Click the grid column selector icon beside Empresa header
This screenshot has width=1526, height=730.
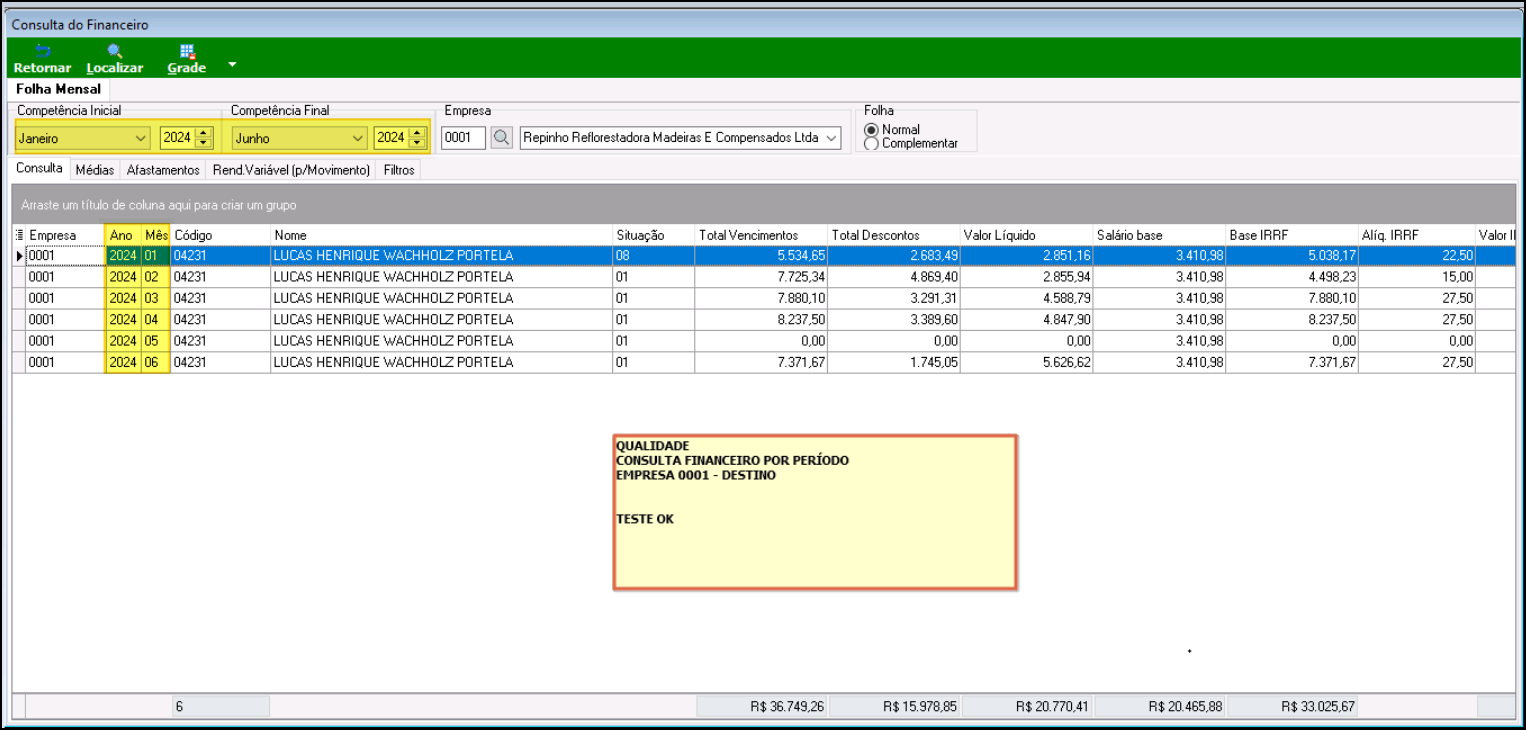(x=19, y=235)
